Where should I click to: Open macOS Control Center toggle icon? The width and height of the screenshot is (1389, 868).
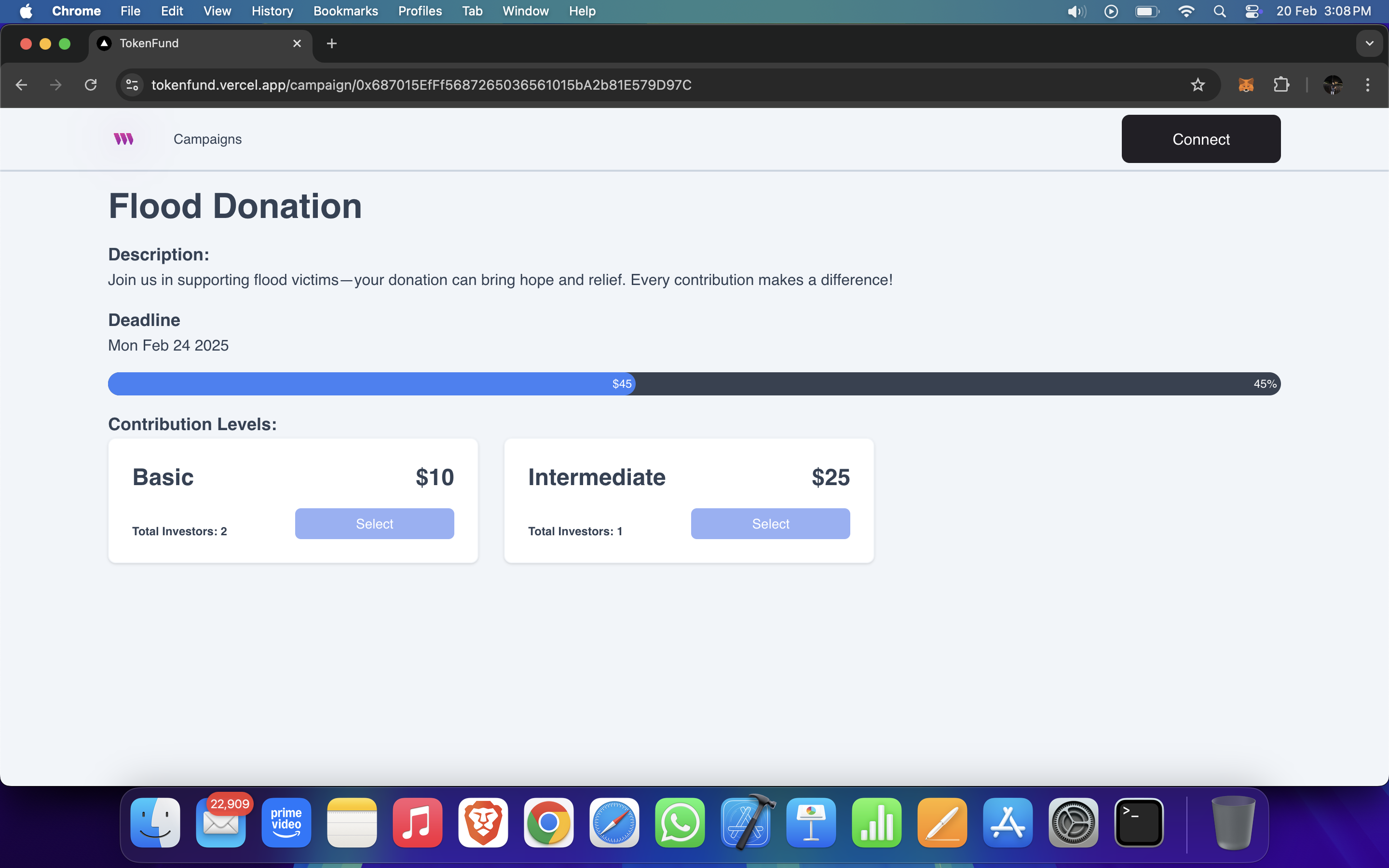pos(1252,11)
